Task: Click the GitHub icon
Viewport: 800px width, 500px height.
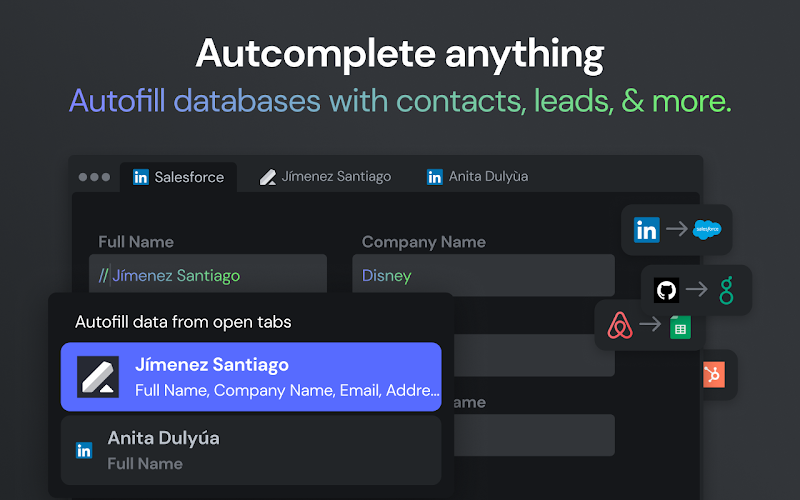Action: click(666, 290)
